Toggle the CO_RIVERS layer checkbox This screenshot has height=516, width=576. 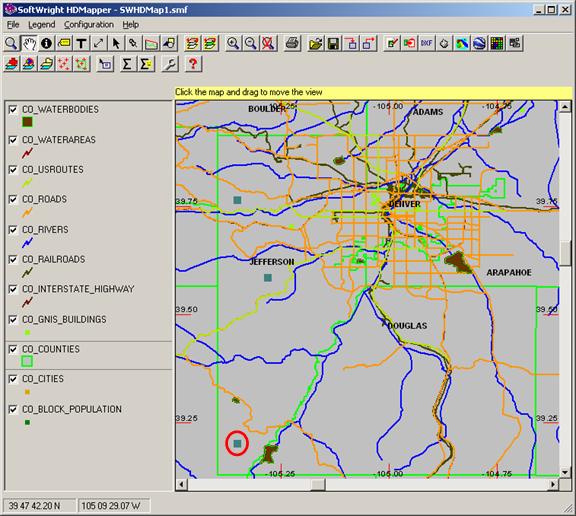(13, 230)
